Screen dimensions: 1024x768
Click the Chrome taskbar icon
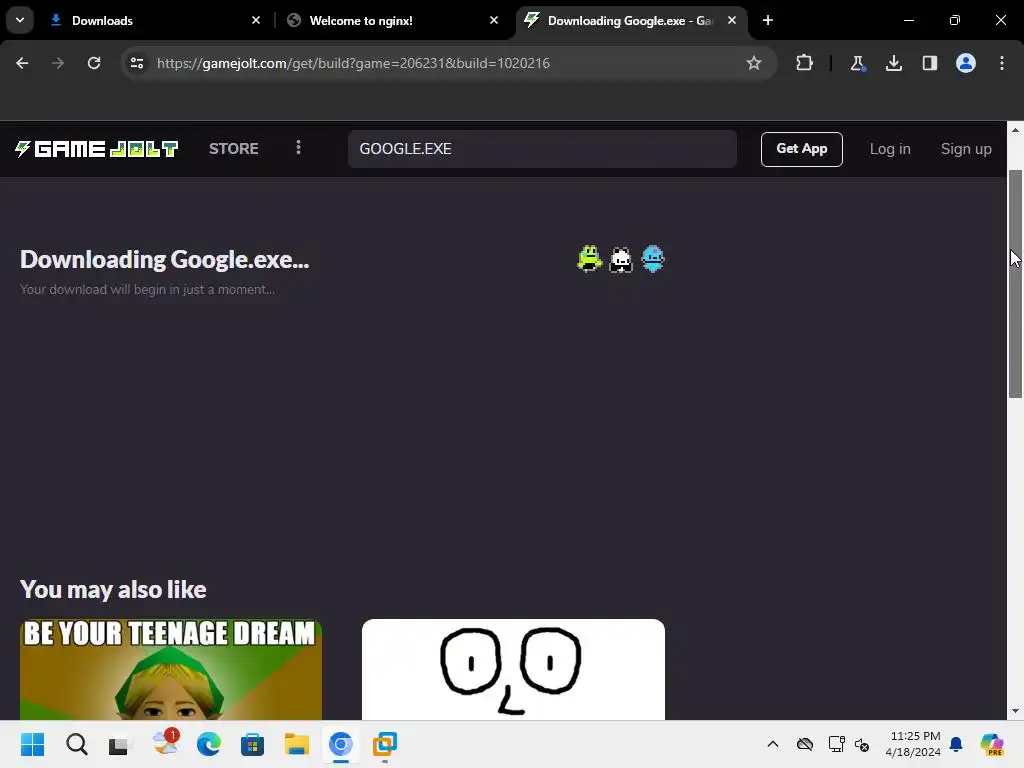(341, 744)
